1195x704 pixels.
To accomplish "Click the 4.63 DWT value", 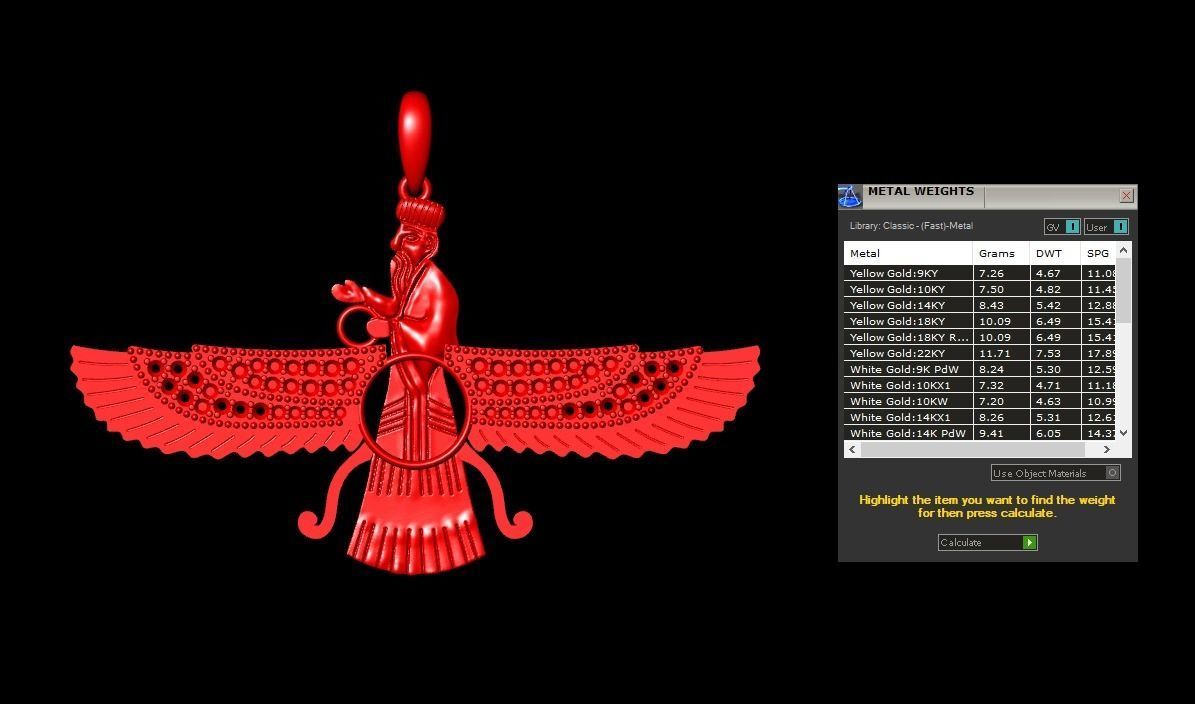I will (x=1048, y=401).
